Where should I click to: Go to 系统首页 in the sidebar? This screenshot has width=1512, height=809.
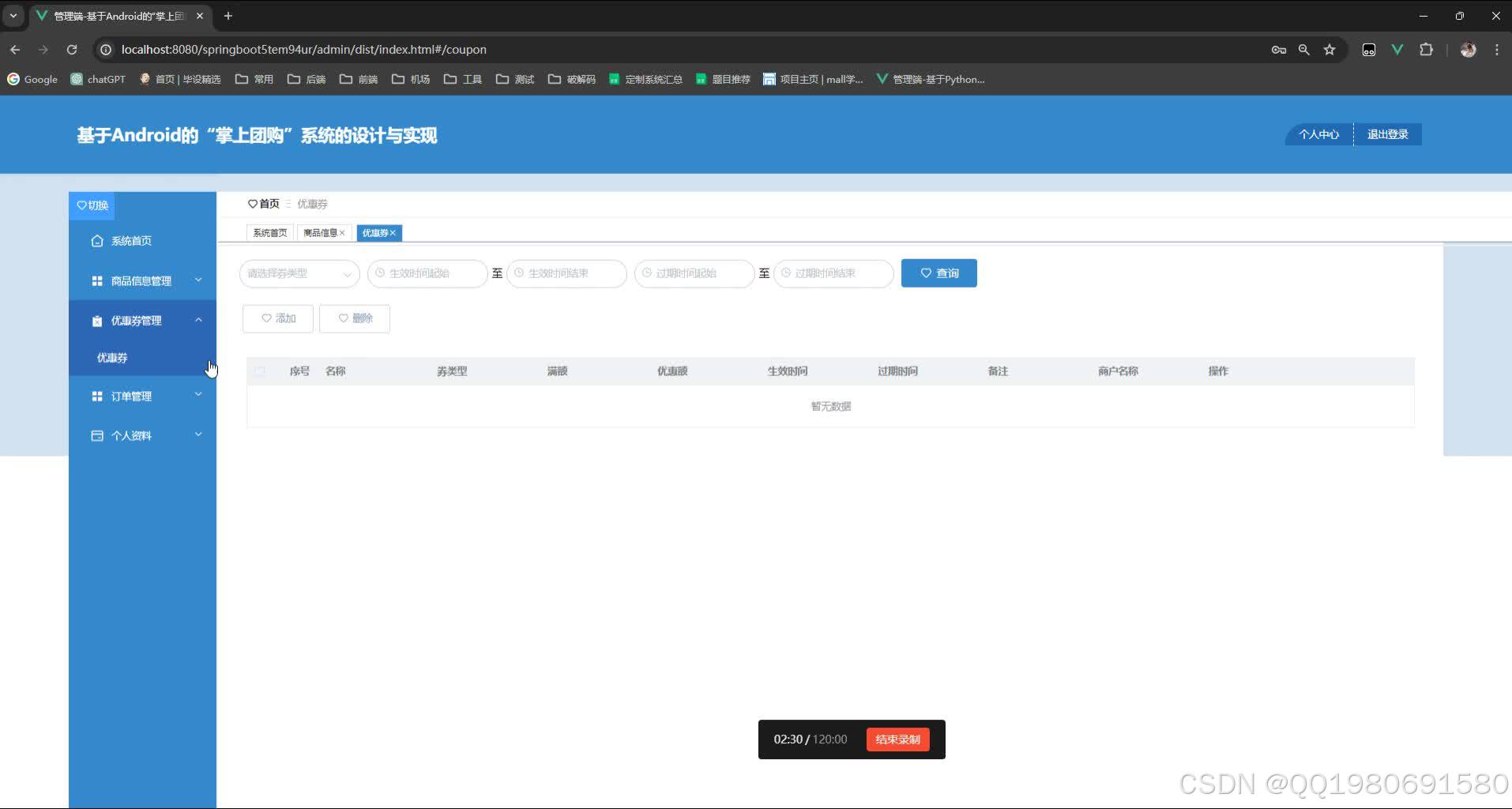point(142,241)
